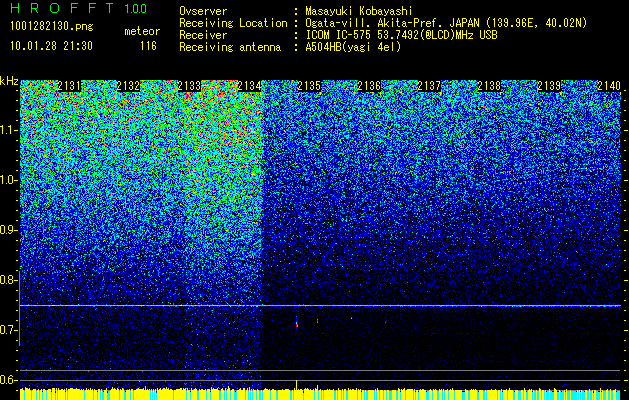Image resolution: width=629 pixels, height=400 pixels.
Task: Click the 0.9 frequency axis label
Action: [x=9, y=230]
